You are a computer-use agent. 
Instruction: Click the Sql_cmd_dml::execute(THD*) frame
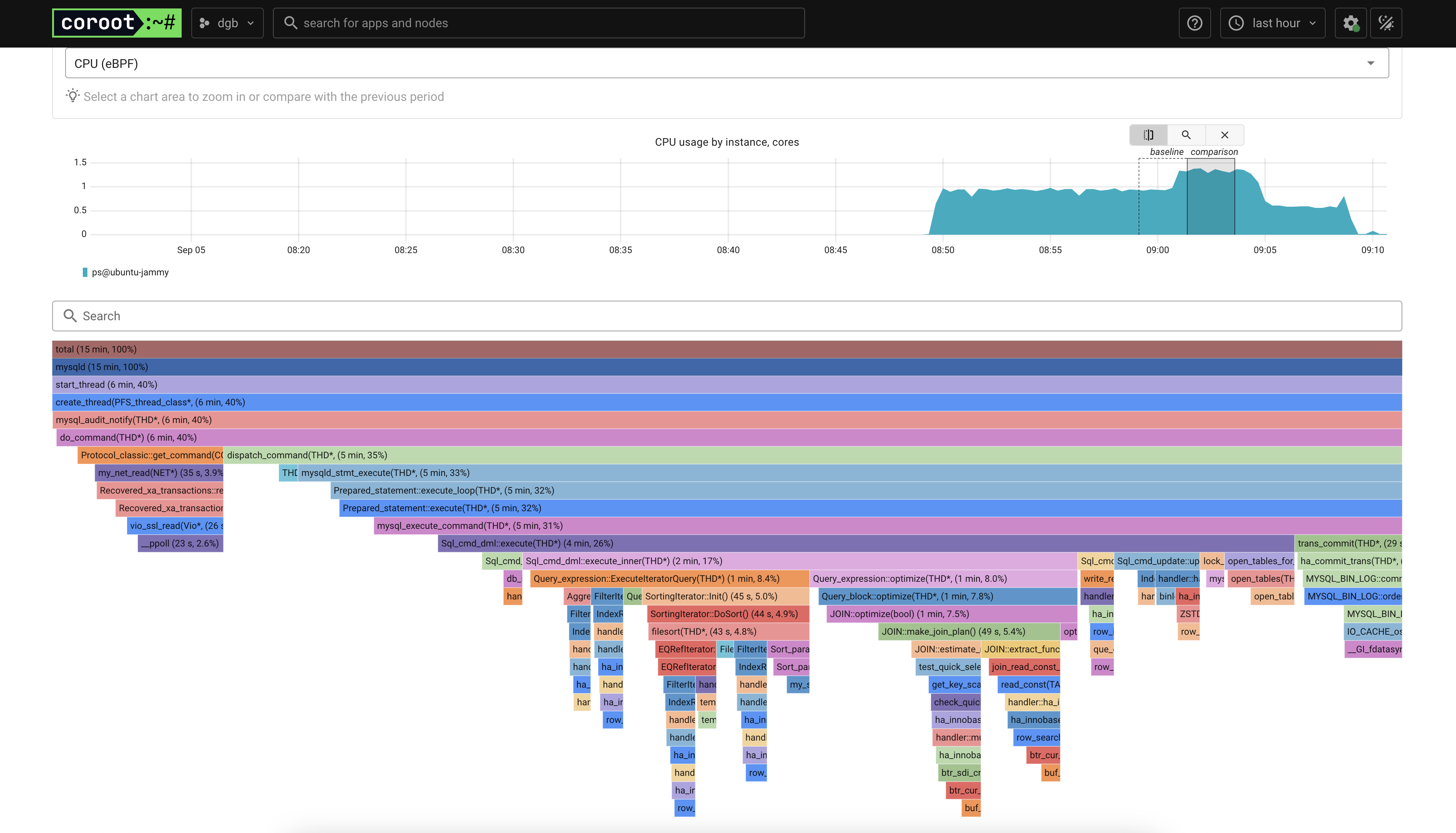point(866,543)
